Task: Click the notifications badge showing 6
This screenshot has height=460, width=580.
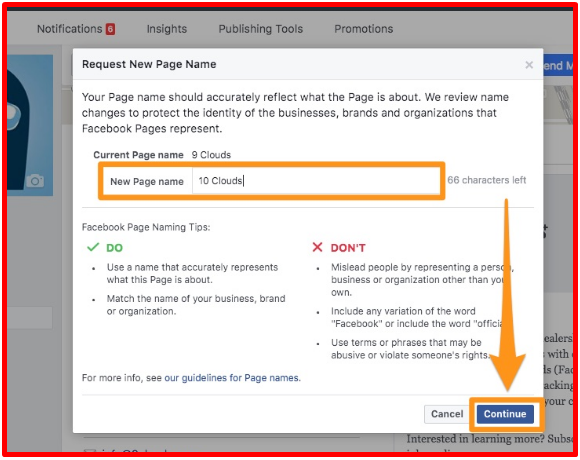Action: click(110, 29)
